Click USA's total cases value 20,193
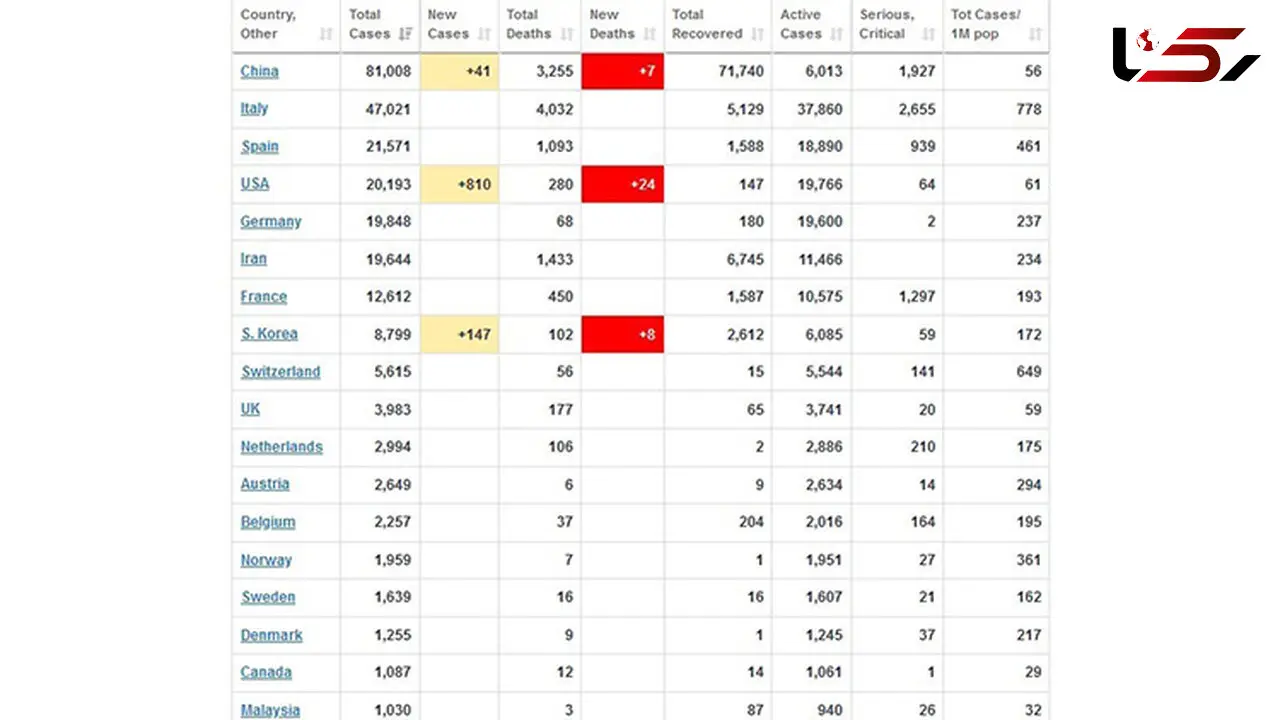The image size is (1280, 720). click(x=389, y=184)
